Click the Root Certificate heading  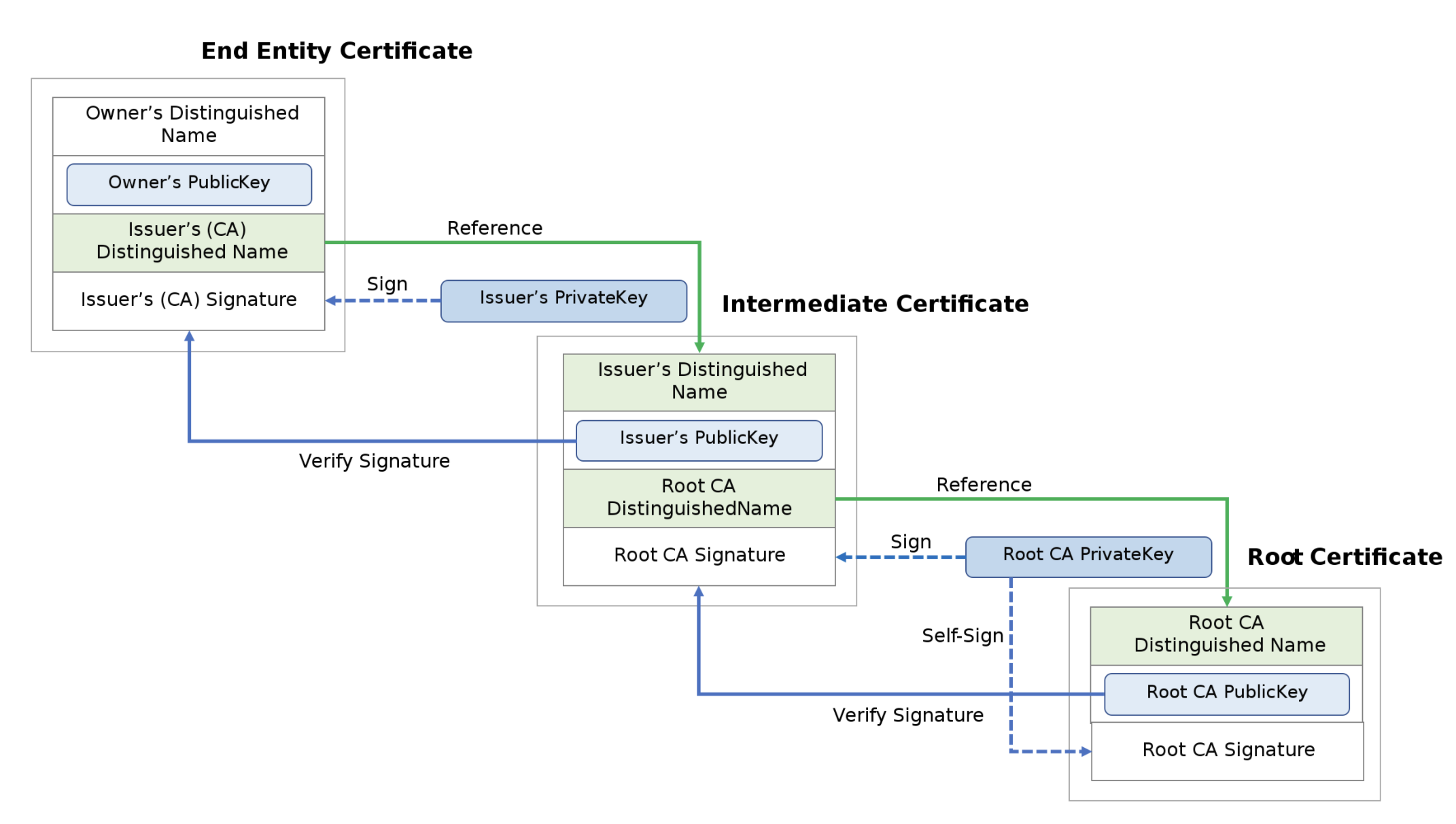point(1344,557)
